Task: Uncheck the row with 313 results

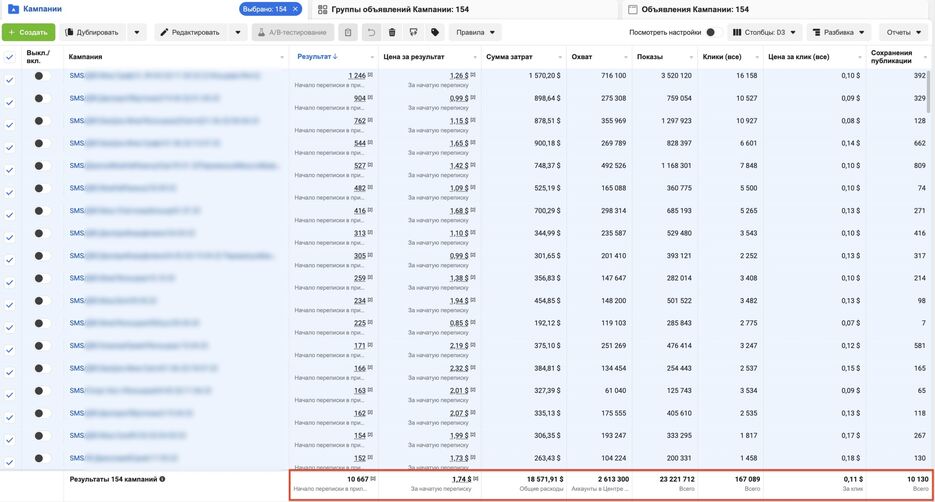Action: 10,237
